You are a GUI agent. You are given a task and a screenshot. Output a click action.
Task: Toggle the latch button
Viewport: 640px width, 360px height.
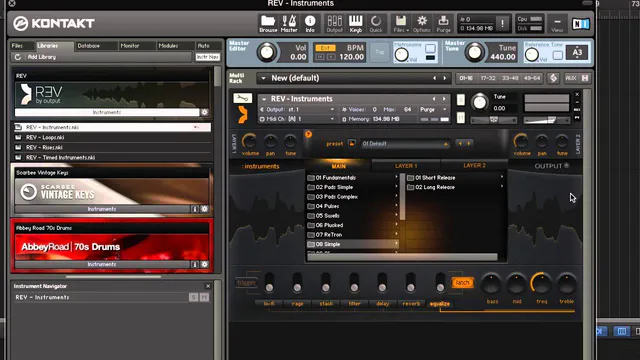tap(462, 282)
